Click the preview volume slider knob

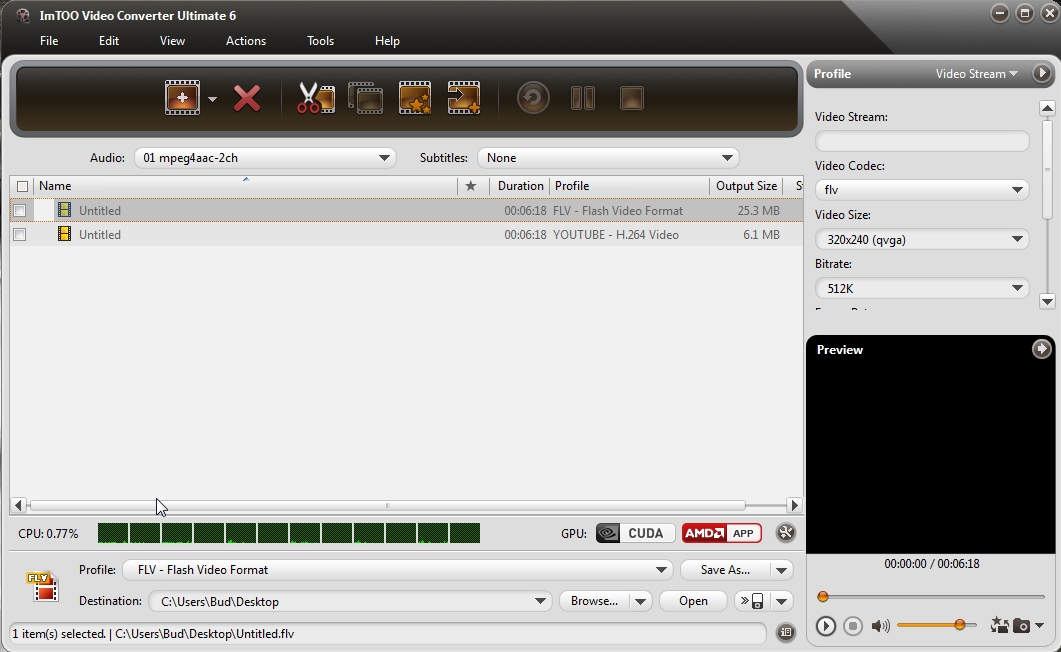click(x=960, y=625)
